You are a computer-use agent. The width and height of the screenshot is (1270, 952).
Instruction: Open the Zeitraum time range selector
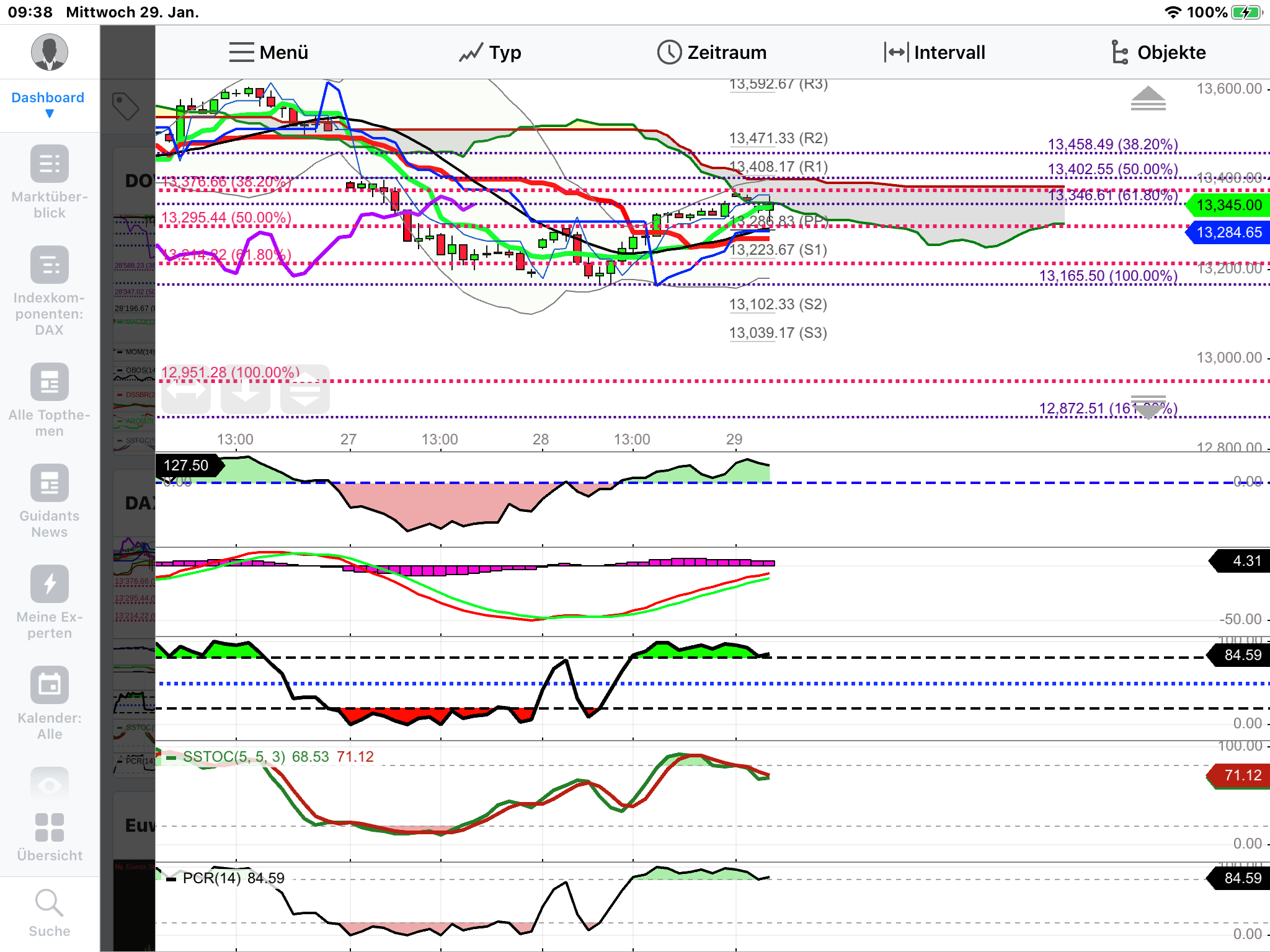click(x=712, y=53)
